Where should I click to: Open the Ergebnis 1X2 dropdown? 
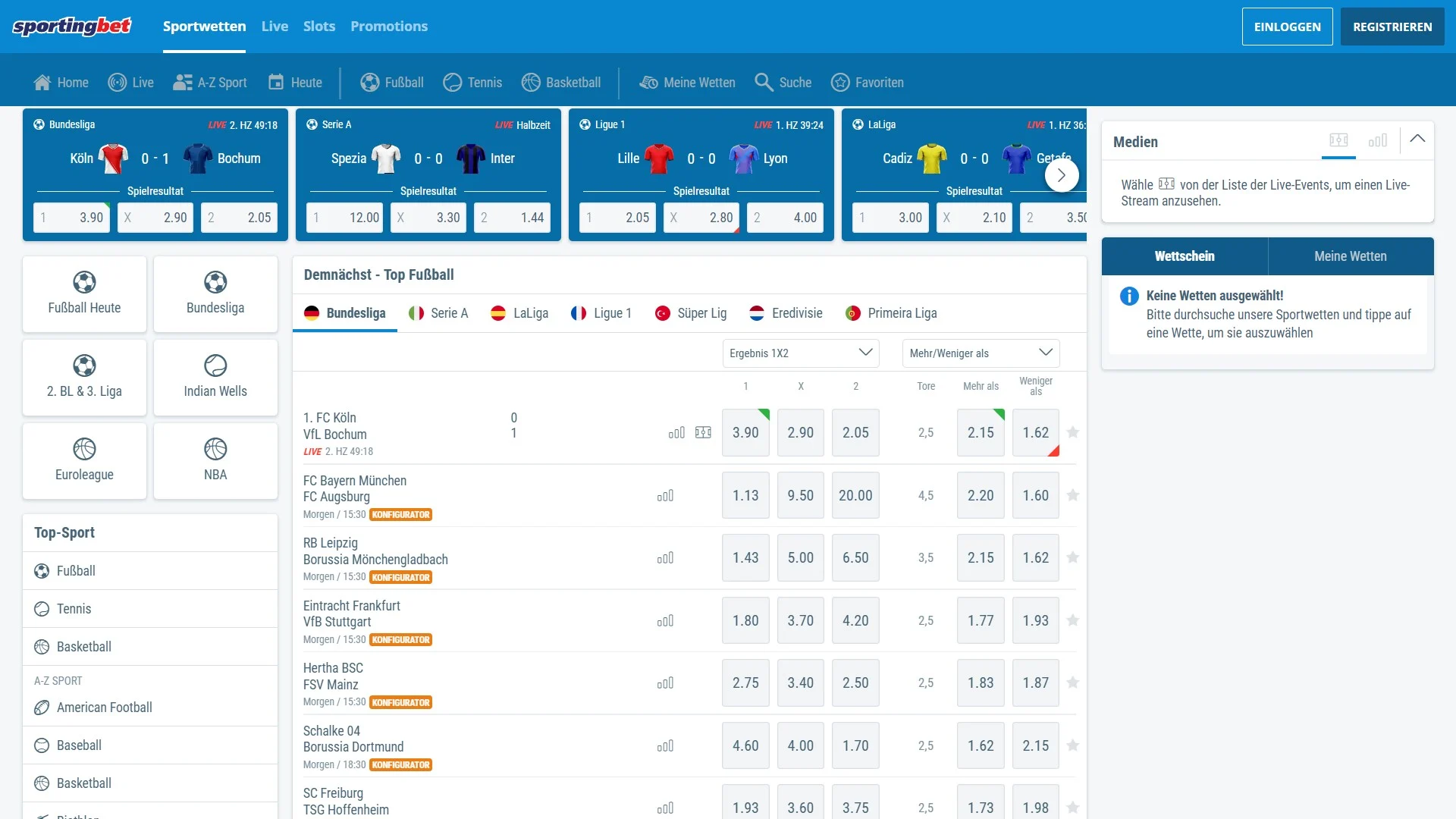pyautogui.click(x=800, y=353)
